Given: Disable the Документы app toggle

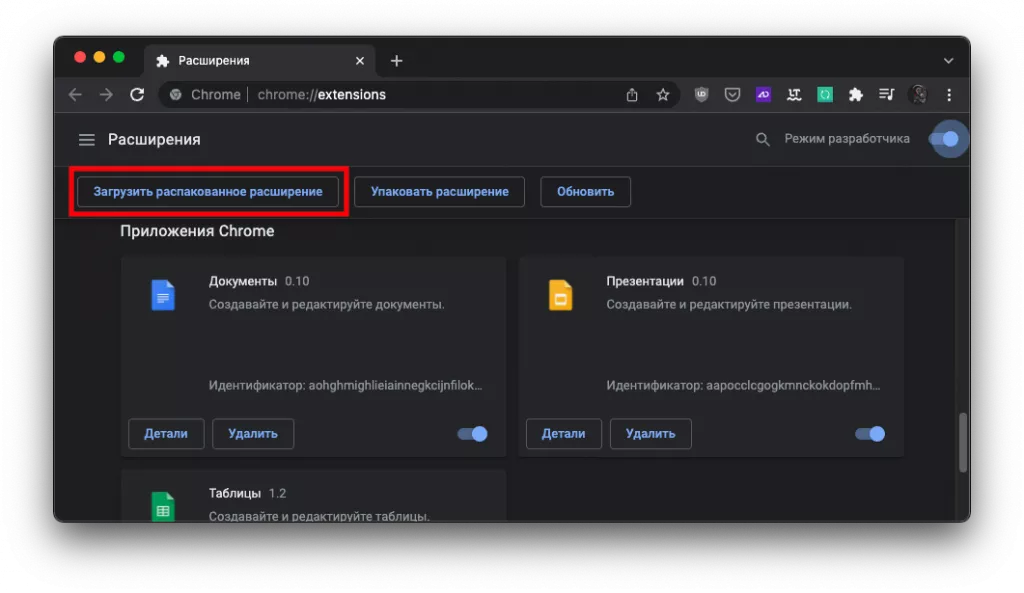Looking at the screenshot, I should pyautogui.click(x=472, y=434).
